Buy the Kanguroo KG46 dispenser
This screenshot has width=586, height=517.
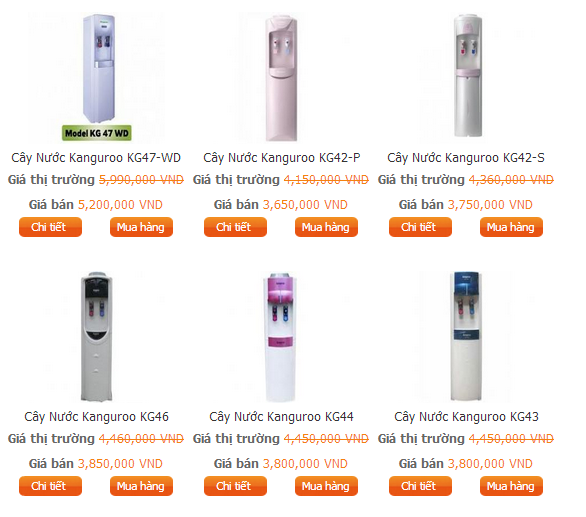click(x=141, y=486)
